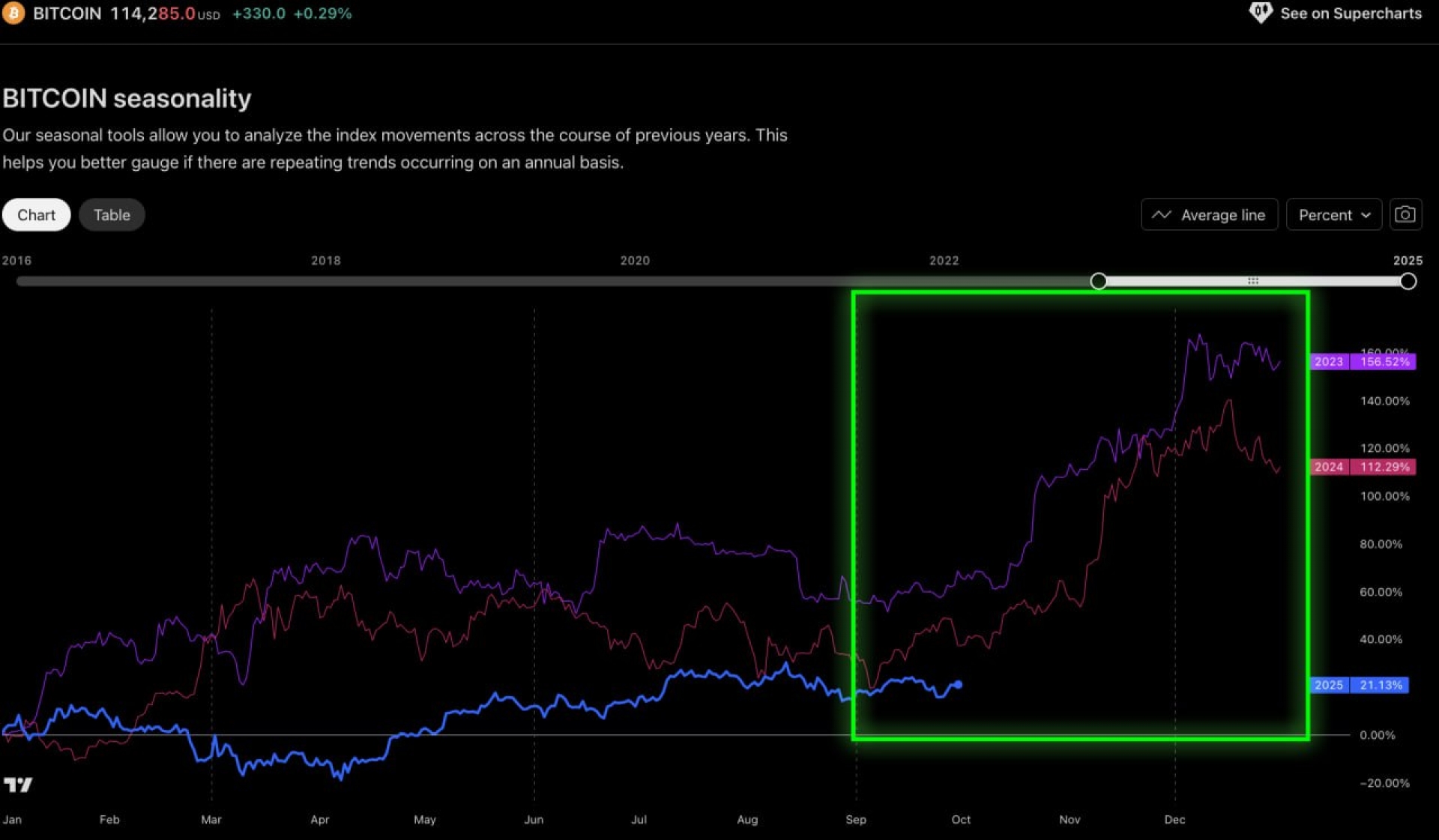Click the Supercharts diamond icon

tap(1260, 12)
